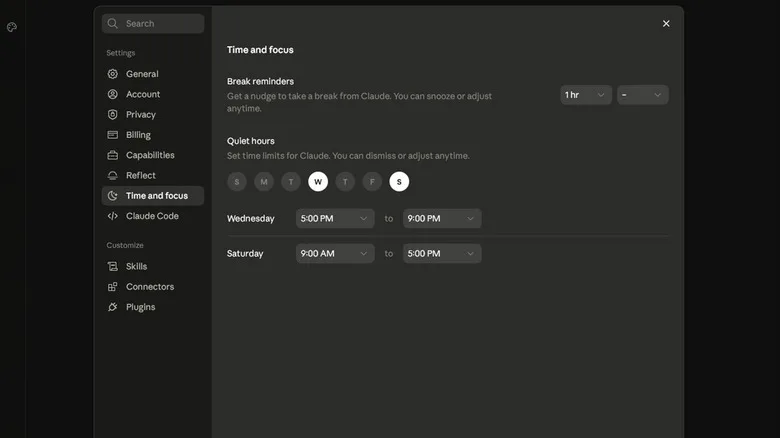Open the Reflect settings page
The image size is (780, 438).
(x=153, y=175)
